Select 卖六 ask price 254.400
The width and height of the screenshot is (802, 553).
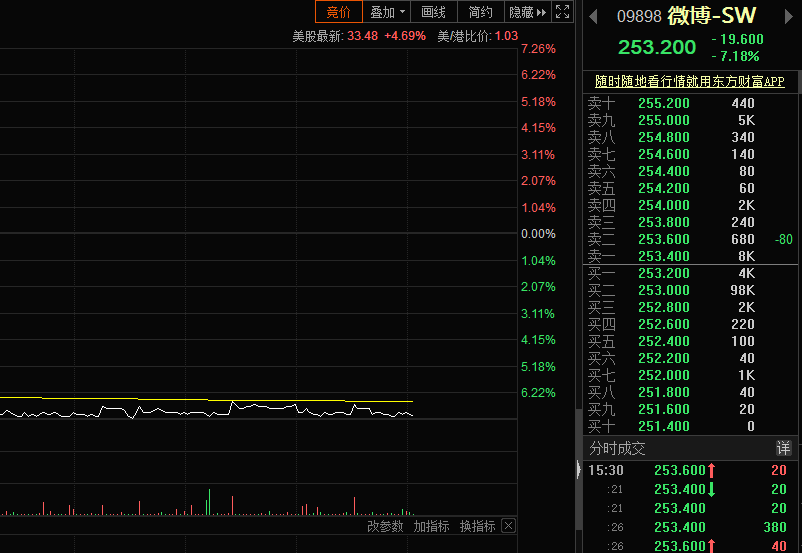point(664,171)
